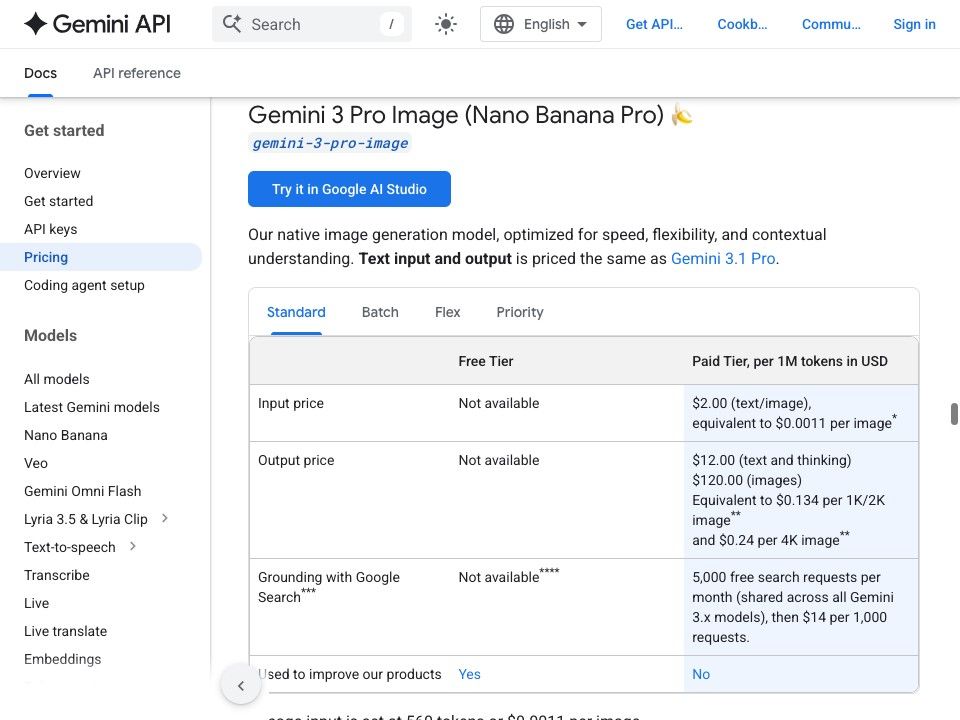Click the globe language icon

(x=504, y=24)
